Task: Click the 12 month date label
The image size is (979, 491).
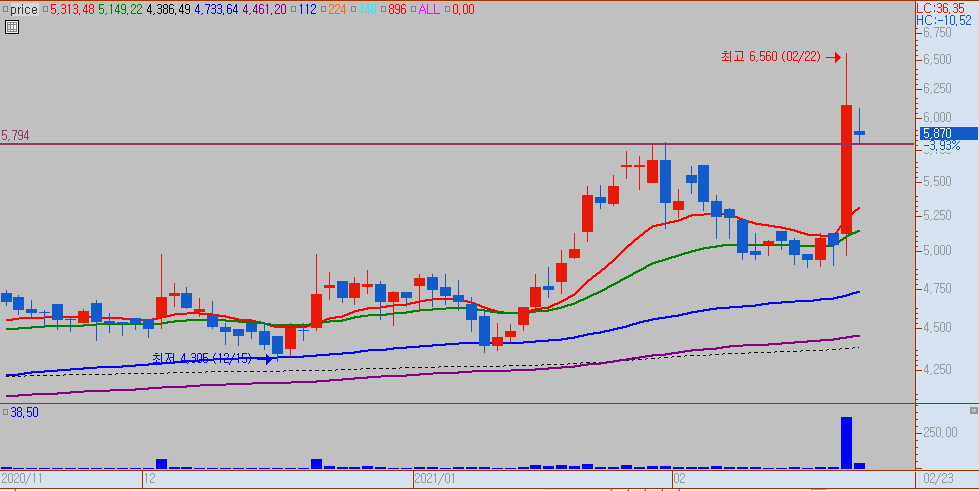Action: coord(149,479)
